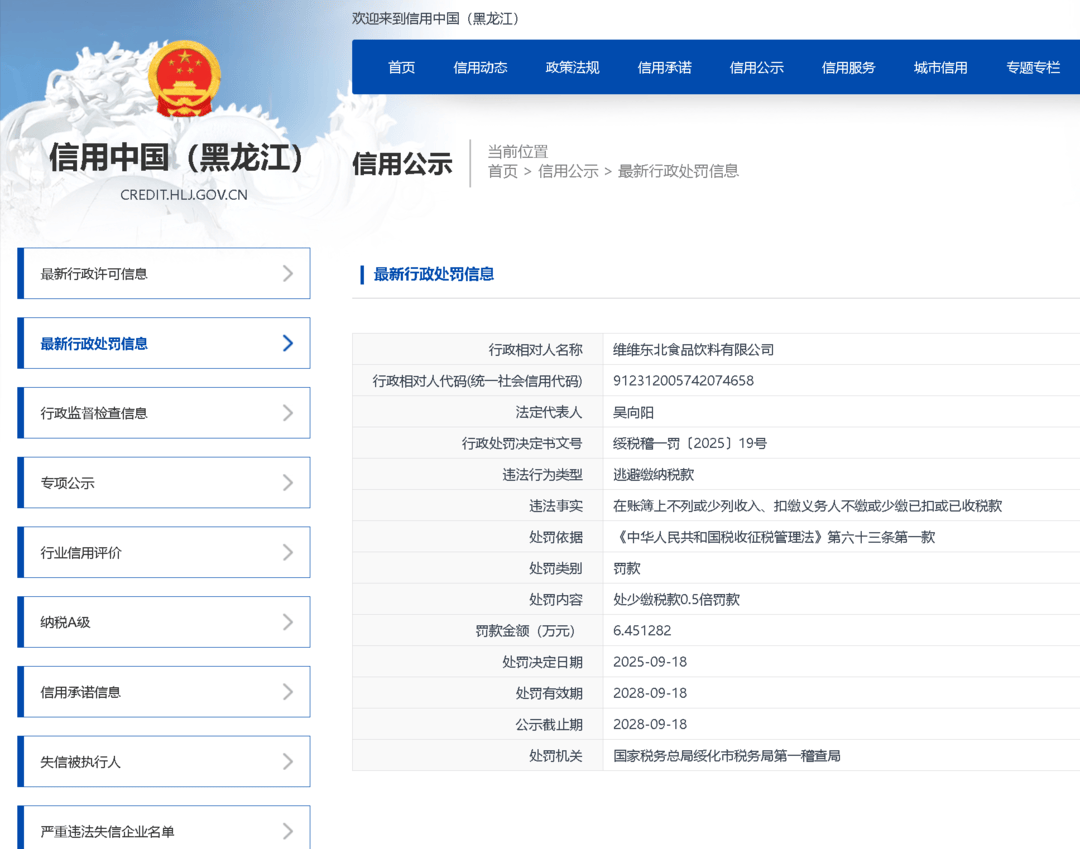Expand the 最新行政许可信息 panel
Screen dimensions: 1080x849
pos(163,273)
